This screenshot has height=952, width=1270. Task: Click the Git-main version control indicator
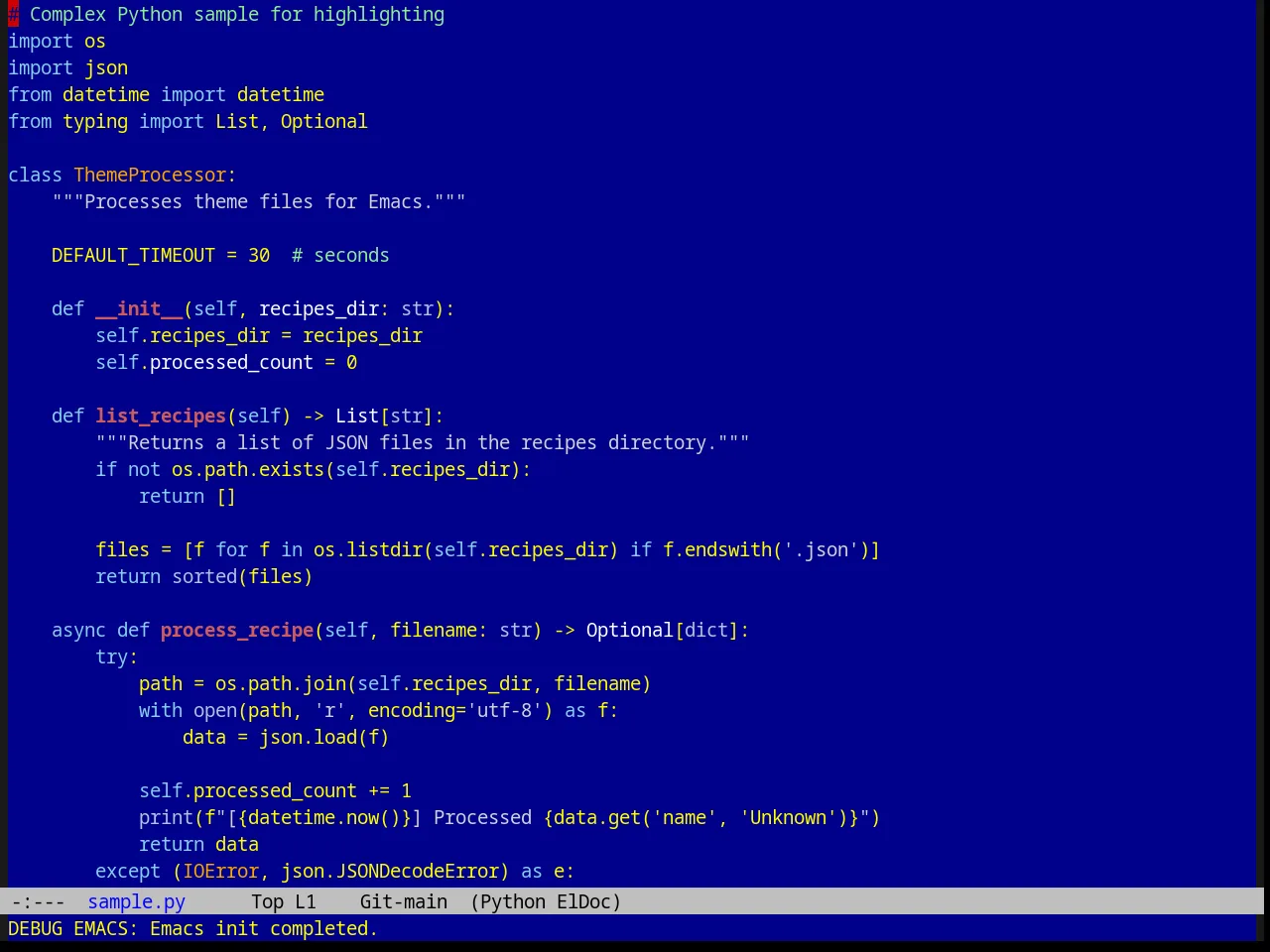click(x=404, y=901)
